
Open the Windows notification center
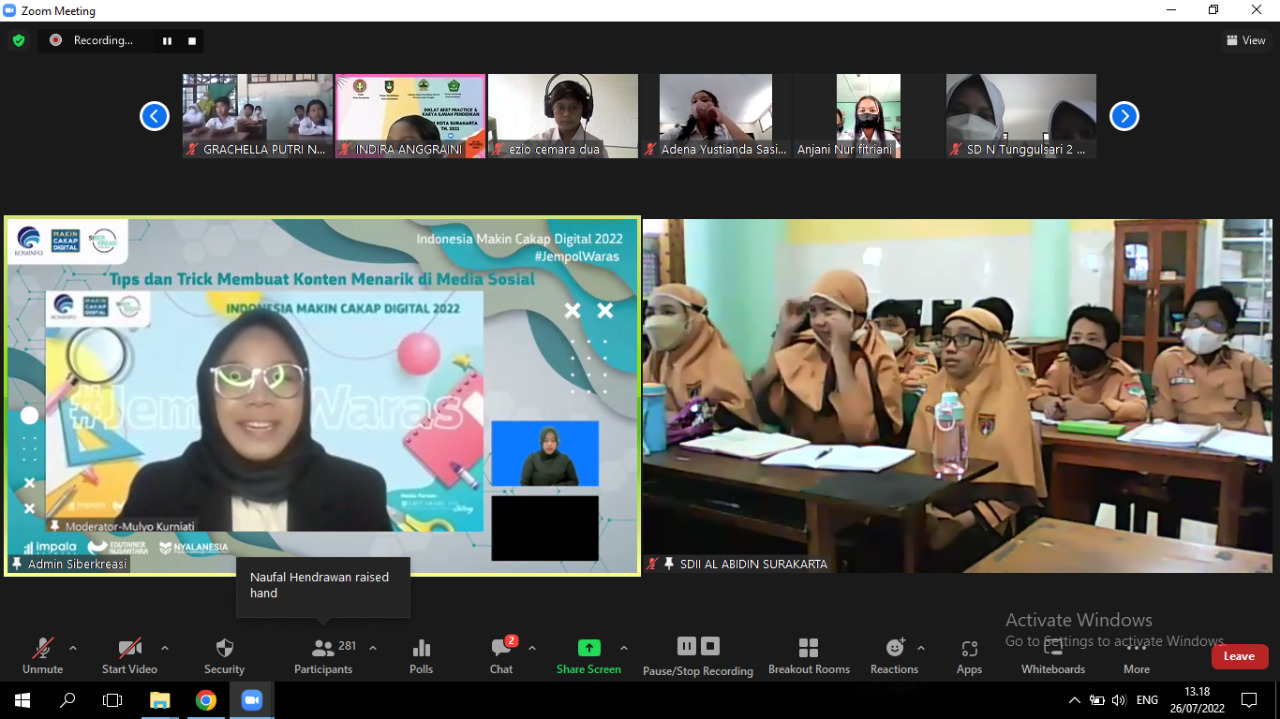[1250, 700]
